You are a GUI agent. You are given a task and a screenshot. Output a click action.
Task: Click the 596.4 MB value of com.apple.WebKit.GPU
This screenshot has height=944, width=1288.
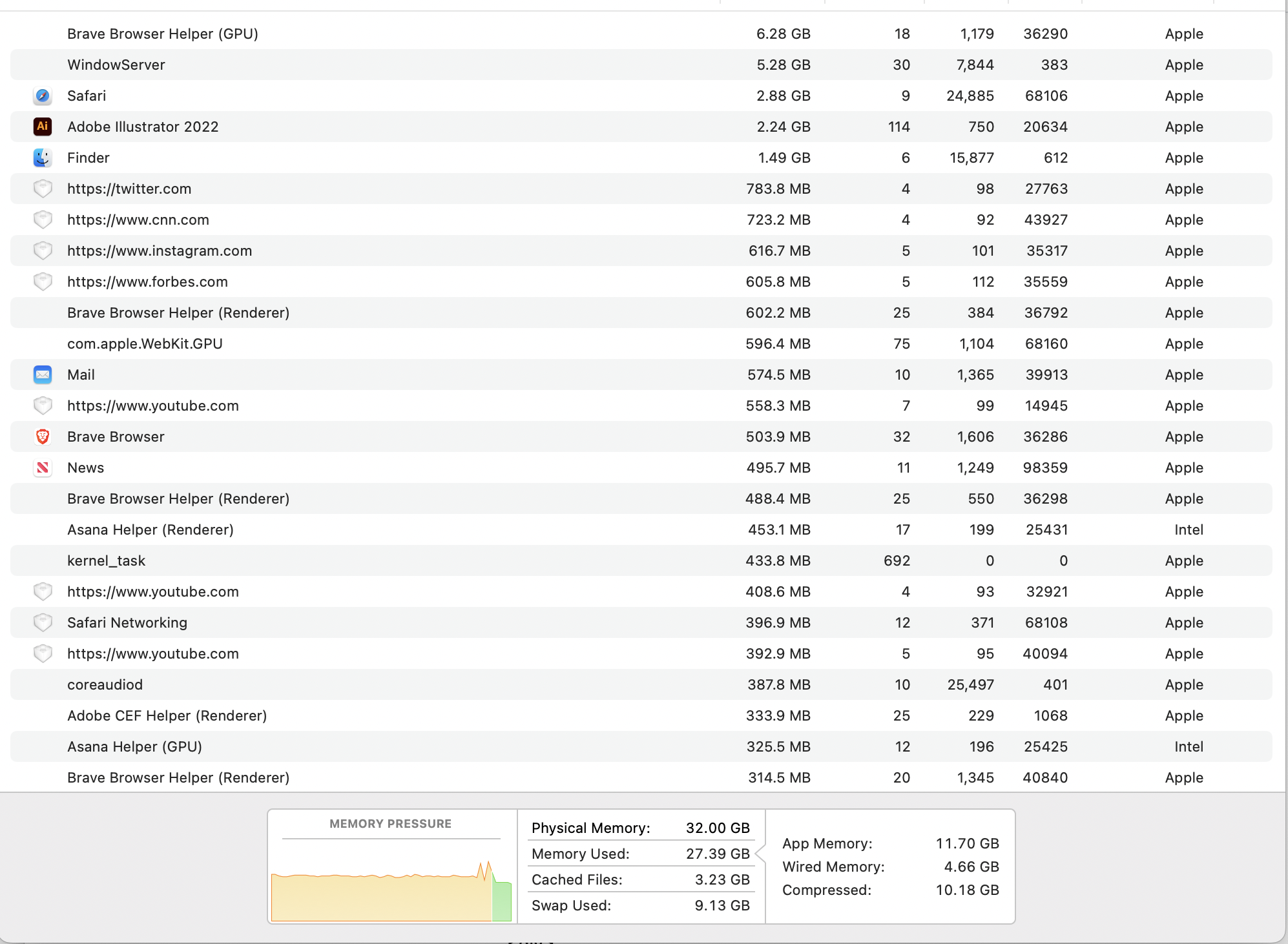[778, 344]
